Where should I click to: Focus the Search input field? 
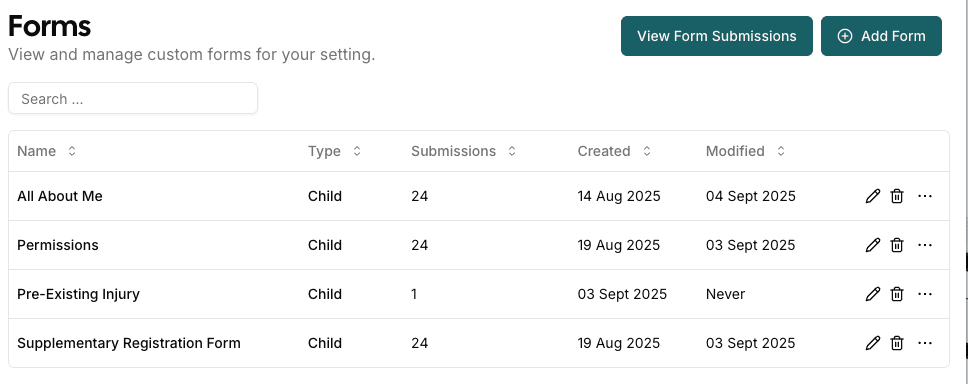pos(133,99)
